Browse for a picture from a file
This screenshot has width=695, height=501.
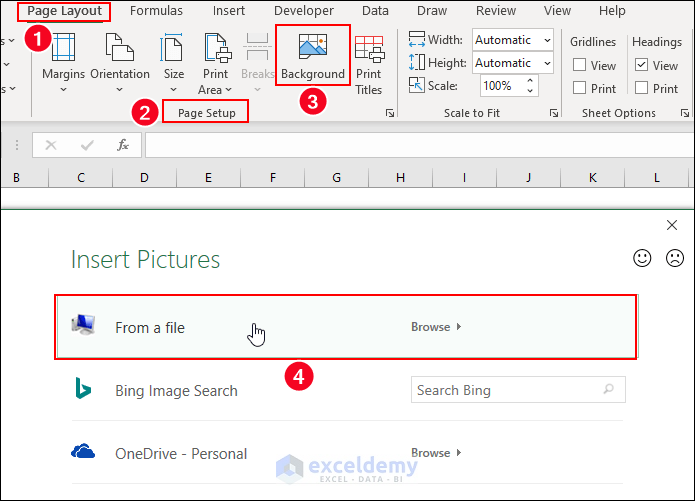tap(436, 327)
